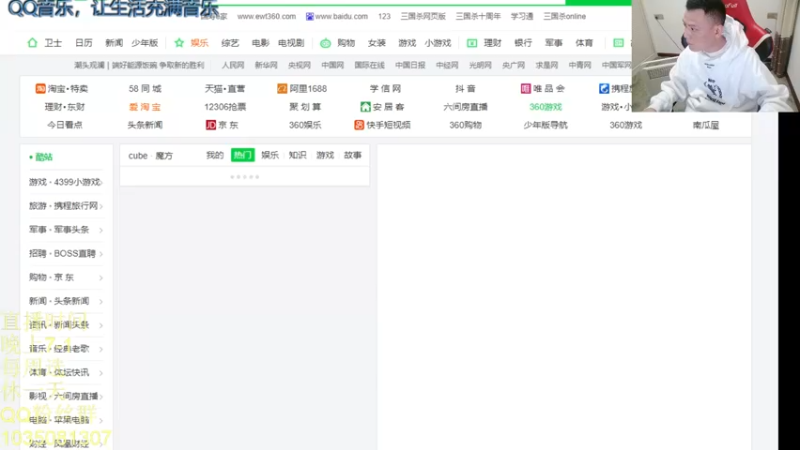Open the 理财·东财 link
The width and height of the screenshot is (800, 450).
coord(65,107)
